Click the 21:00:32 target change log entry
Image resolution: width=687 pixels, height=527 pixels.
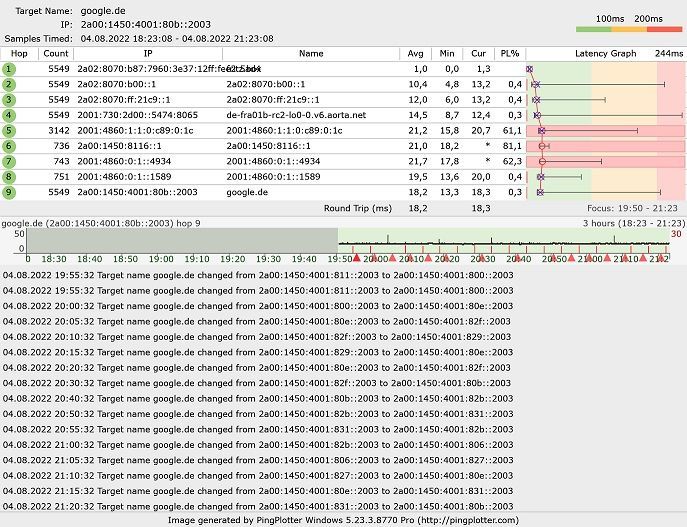point(258,445)
